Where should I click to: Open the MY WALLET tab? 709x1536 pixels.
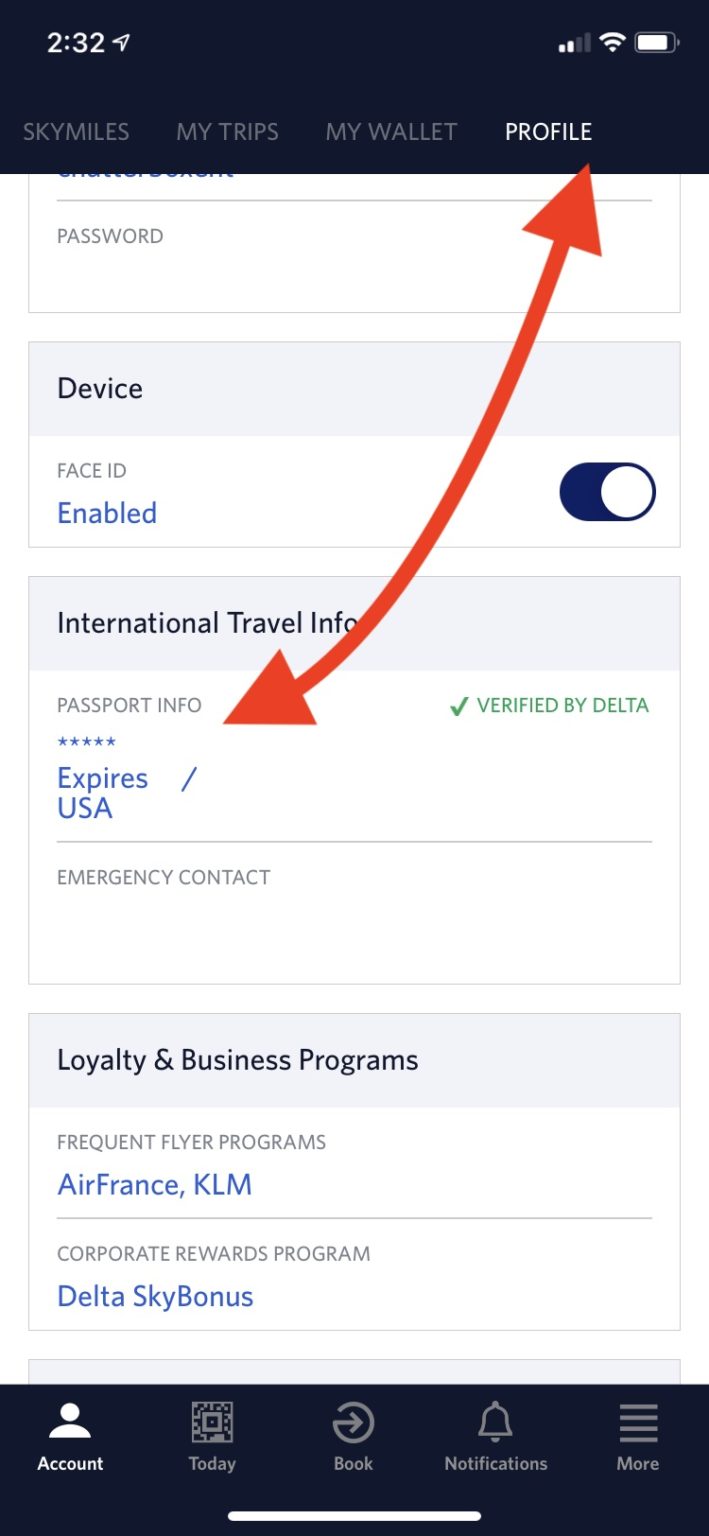[x=391, y=131]
